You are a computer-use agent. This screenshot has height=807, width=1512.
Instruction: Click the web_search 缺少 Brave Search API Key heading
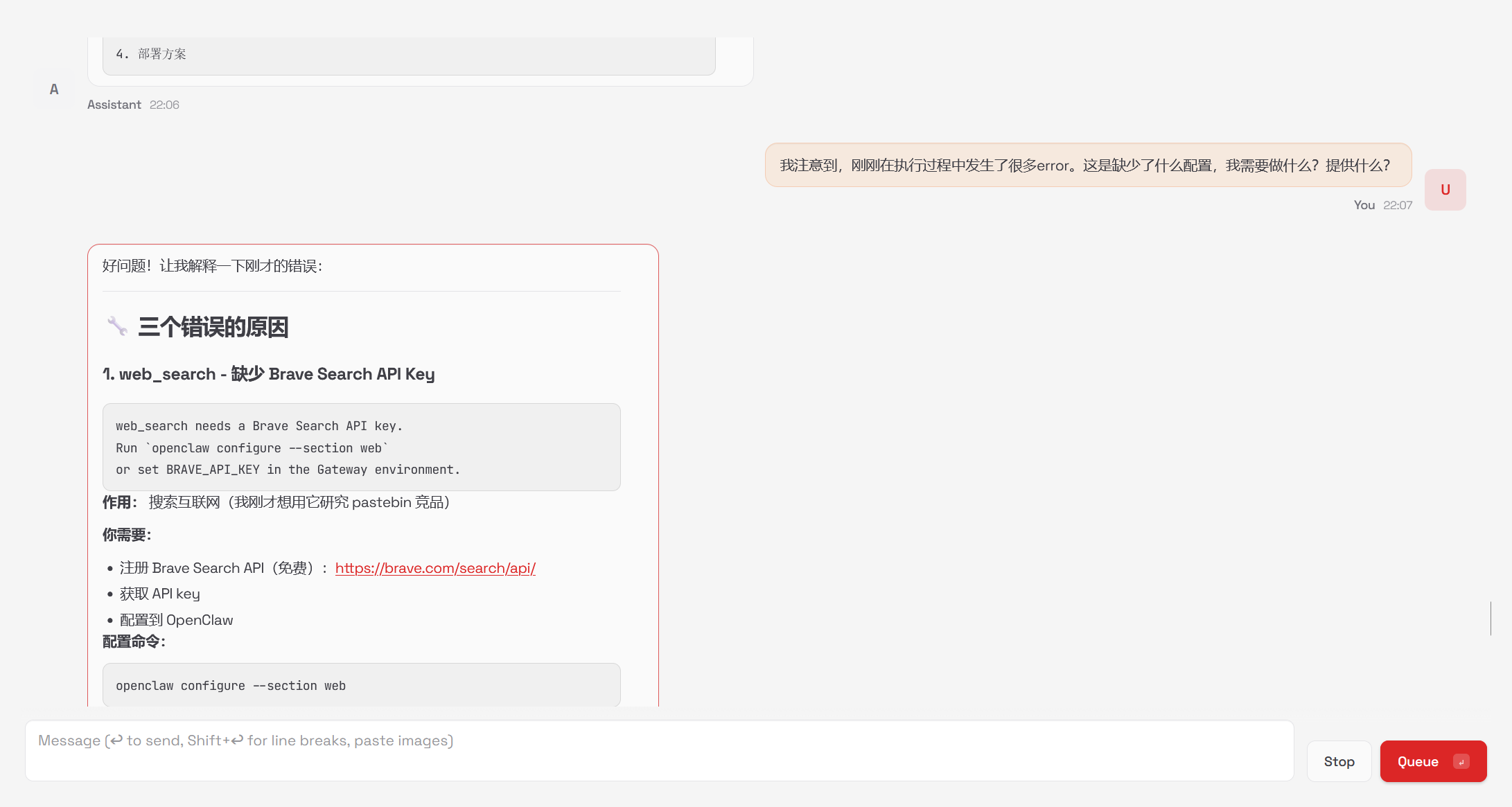[269, 374]
